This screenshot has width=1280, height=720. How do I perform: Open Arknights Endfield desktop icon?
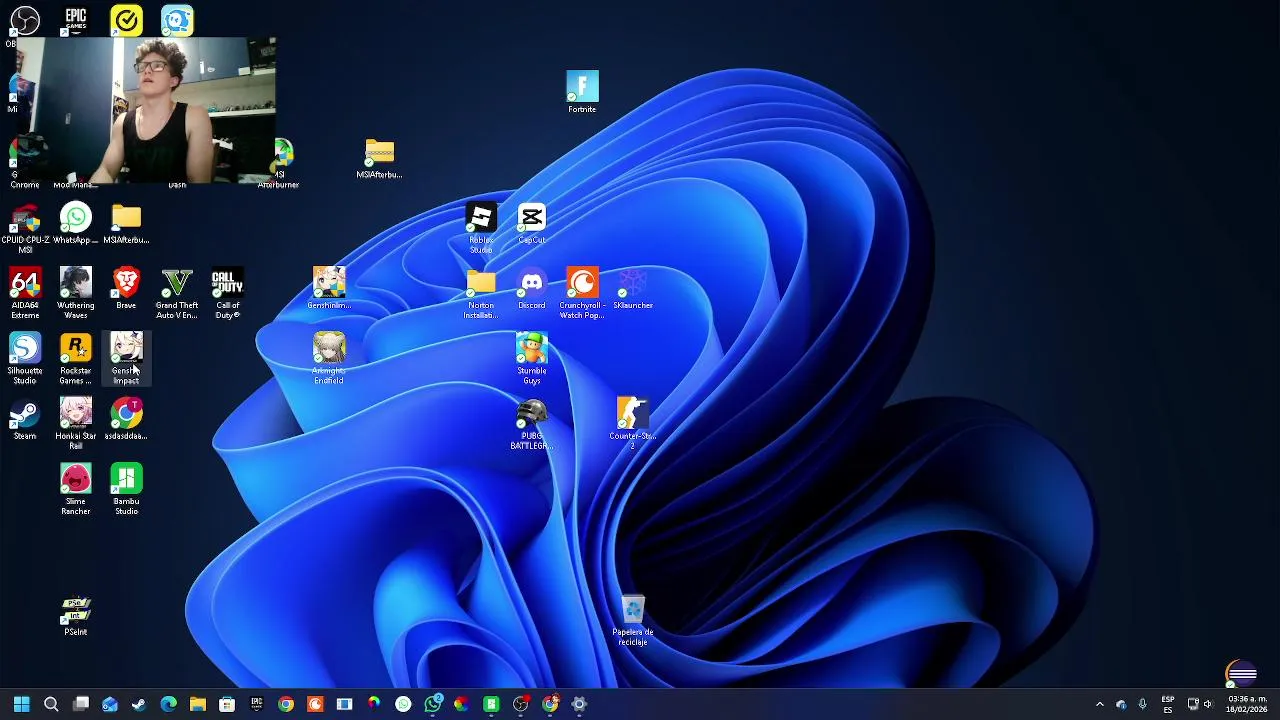click(329, 358)
